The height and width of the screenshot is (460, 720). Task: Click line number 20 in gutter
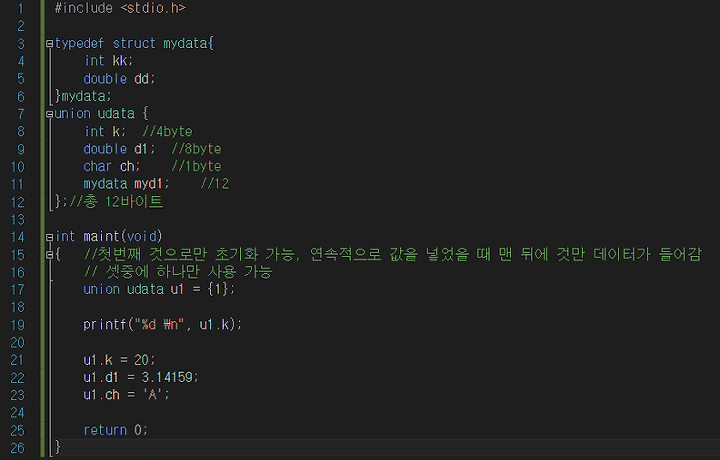click(17, 342)
